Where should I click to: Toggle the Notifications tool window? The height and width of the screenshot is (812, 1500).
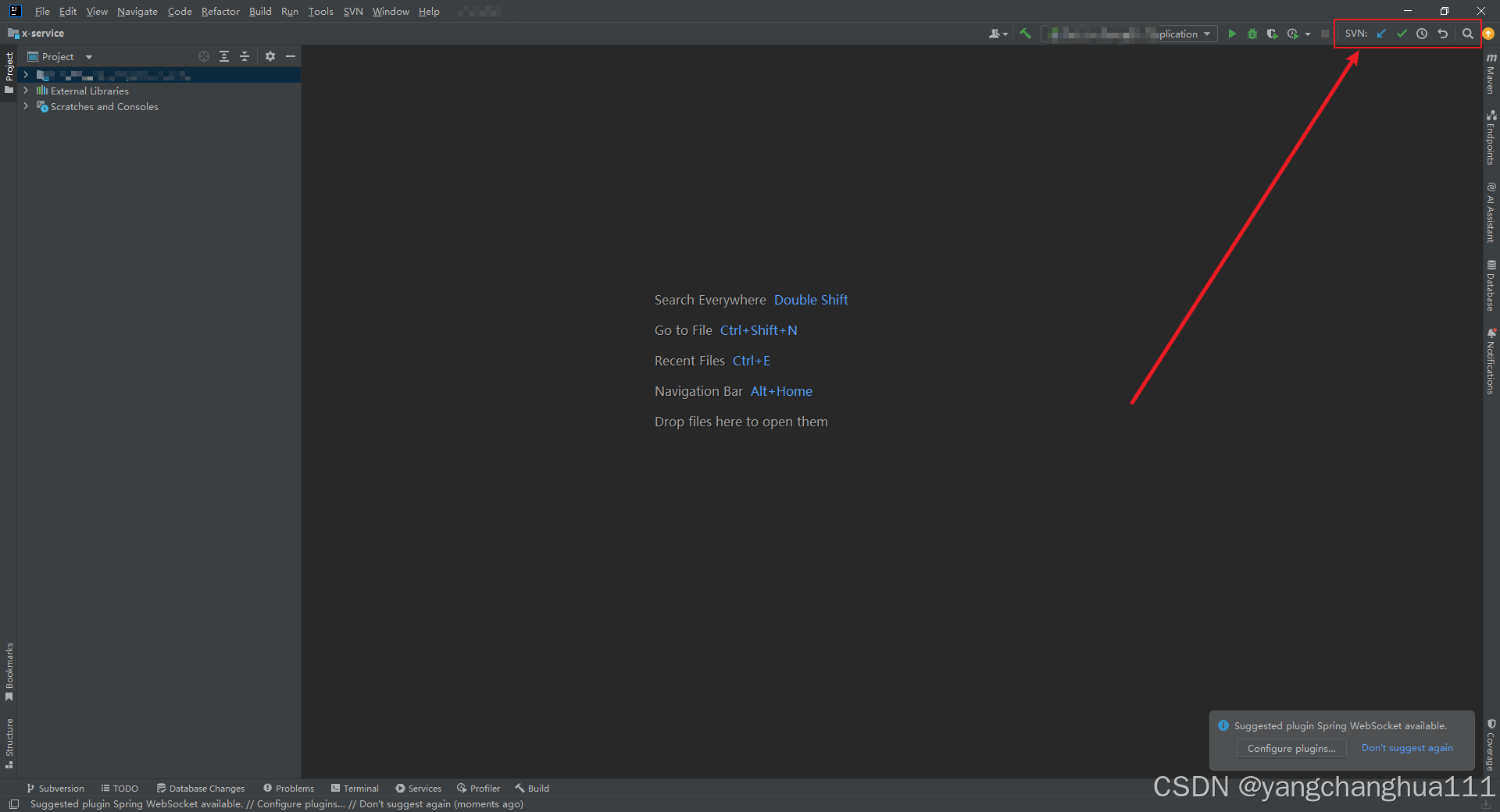pyautogui.click(x=1491, y=361)
